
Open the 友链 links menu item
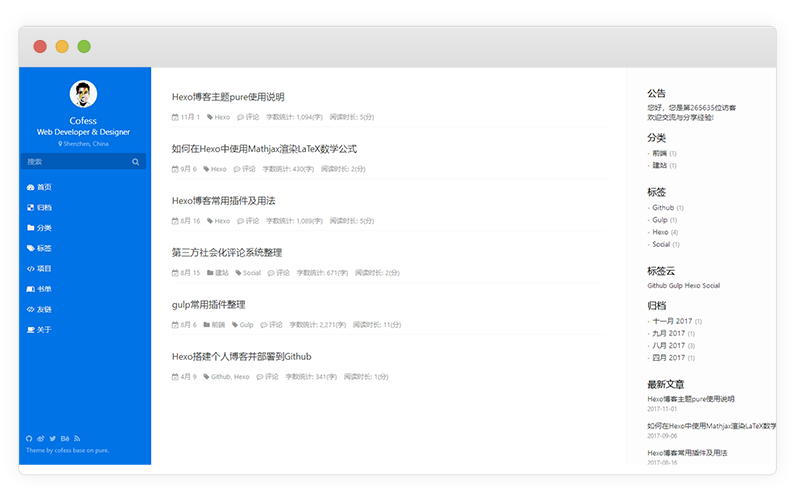(39, 310)
